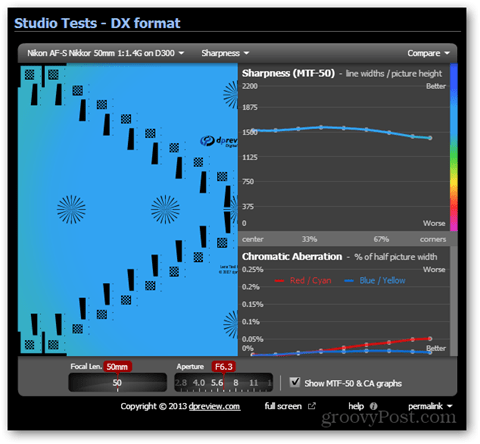Set aperture slider to 4.0

199,383
